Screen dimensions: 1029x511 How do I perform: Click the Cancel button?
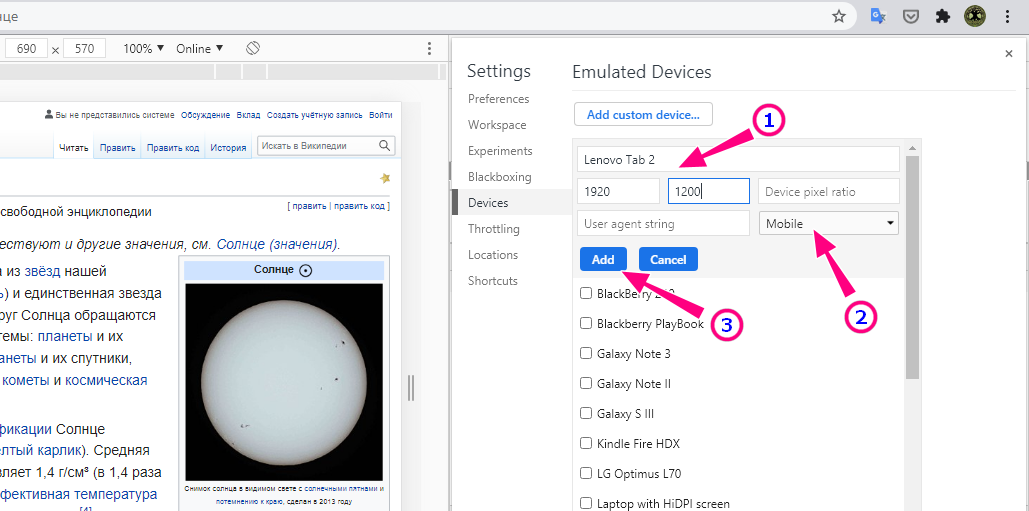click(x=668, y=259)
